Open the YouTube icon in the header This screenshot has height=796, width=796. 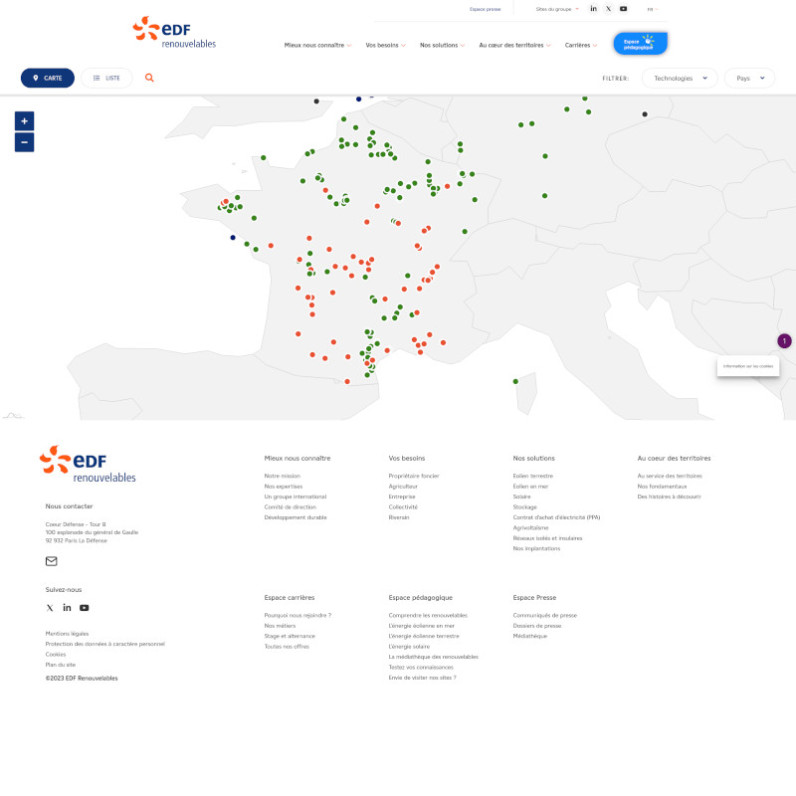(623, 9)
